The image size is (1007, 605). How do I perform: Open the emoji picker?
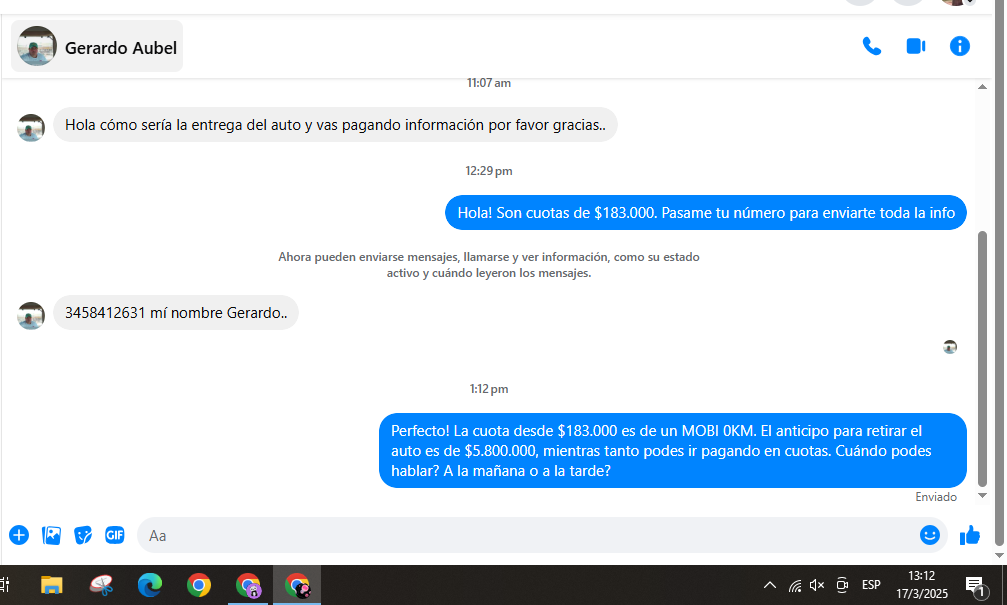tap(929, 535)
